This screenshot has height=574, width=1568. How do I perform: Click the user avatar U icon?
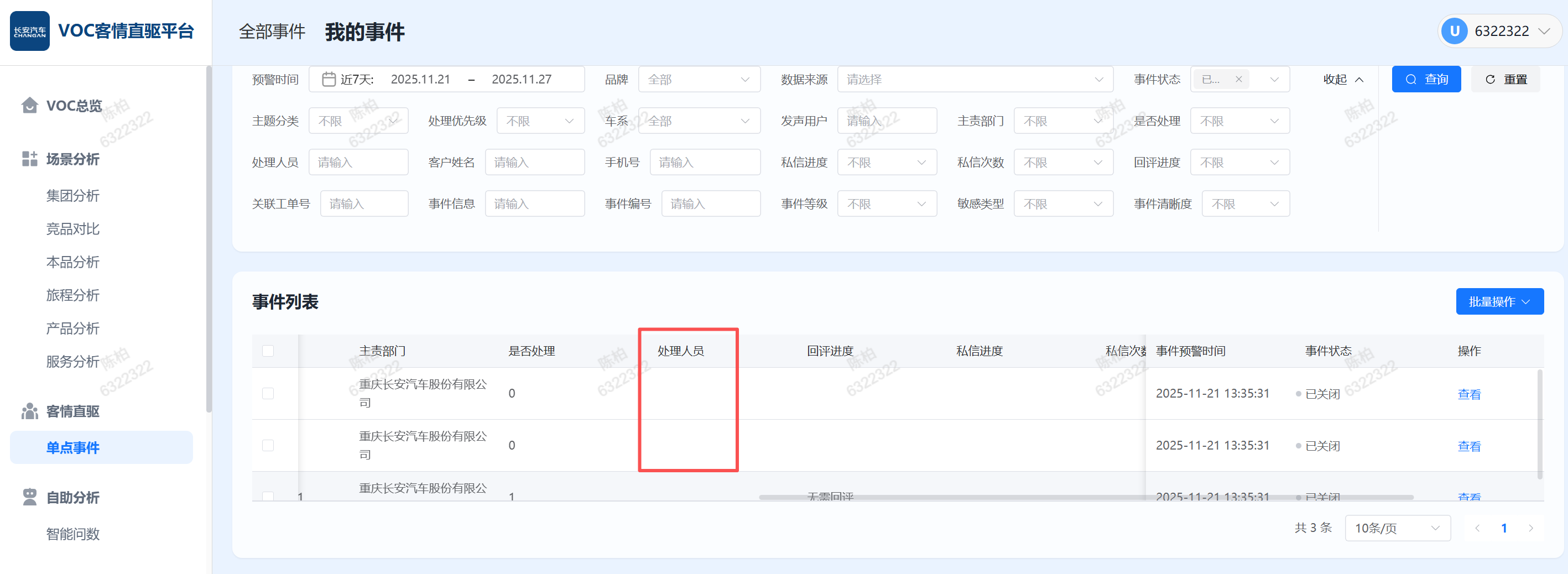(1454, 31)
